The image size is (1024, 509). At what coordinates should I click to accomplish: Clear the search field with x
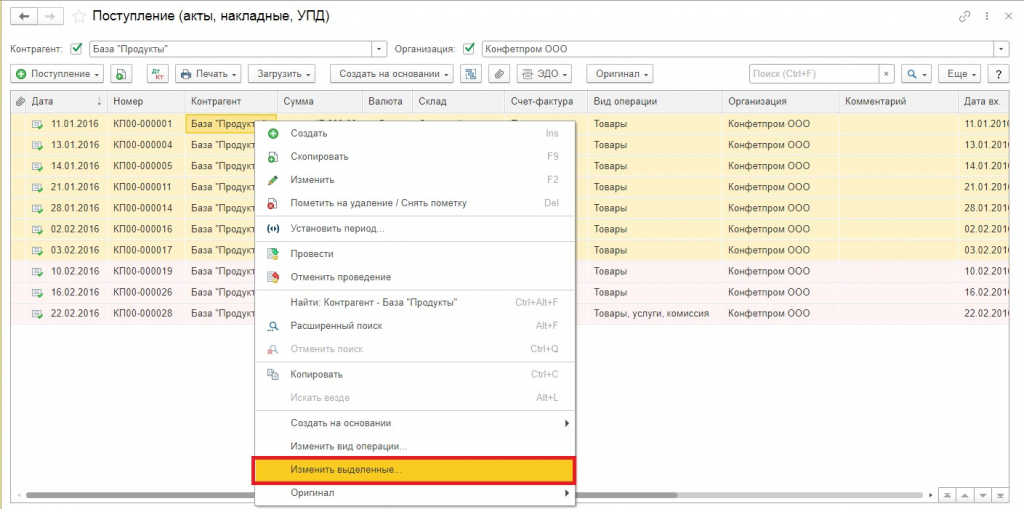tap(886, 74)
